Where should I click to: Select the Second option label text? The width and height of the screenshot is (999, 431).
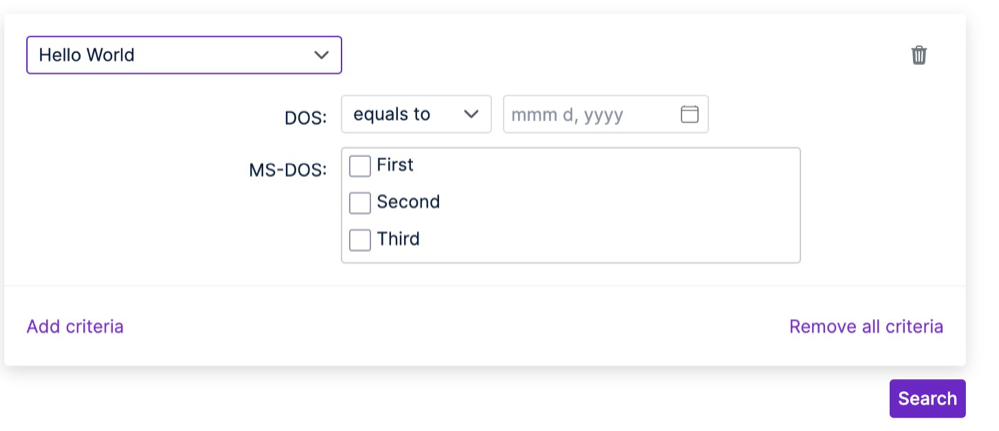point(408,202)
